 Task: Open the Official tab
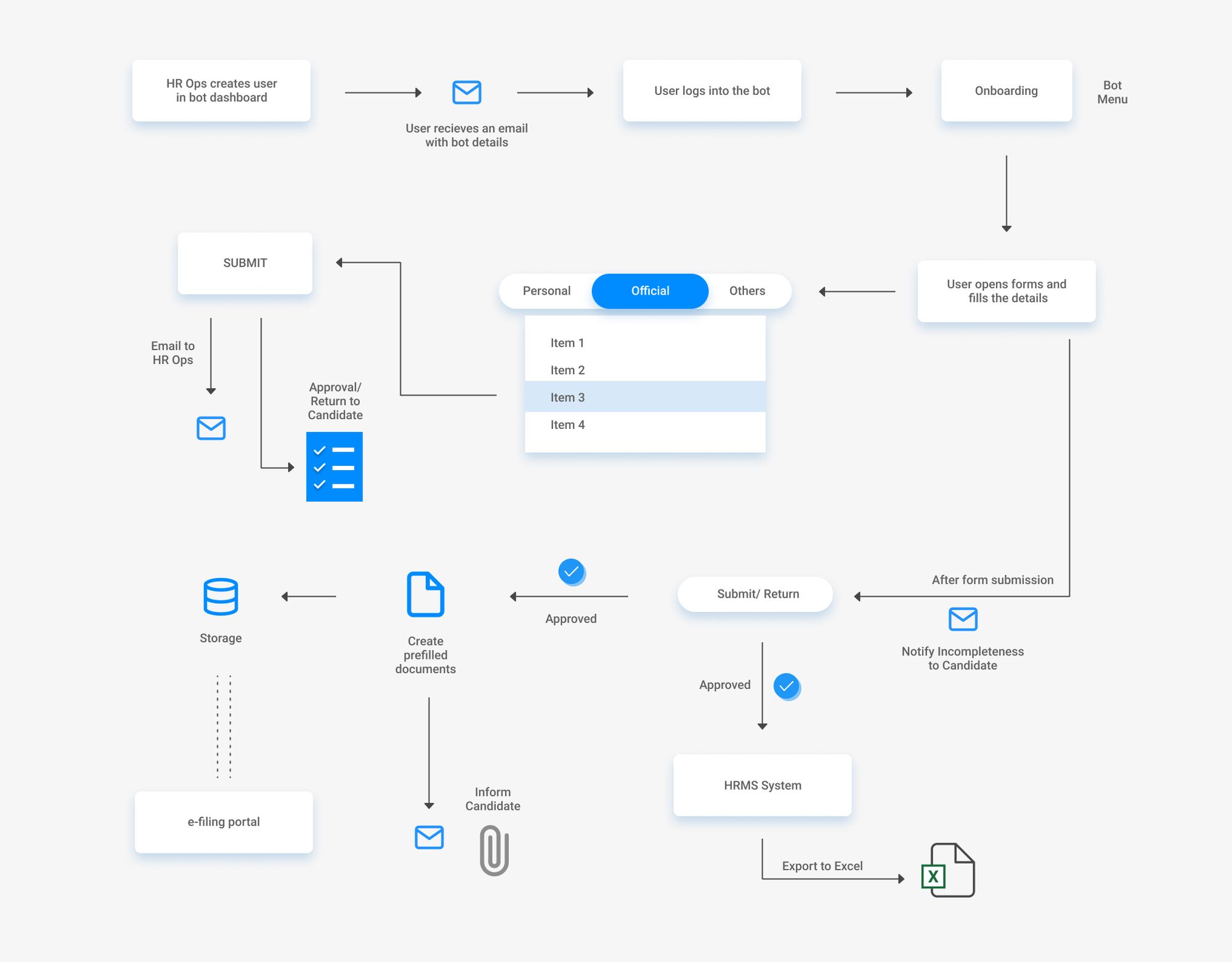tap(650, 290)
